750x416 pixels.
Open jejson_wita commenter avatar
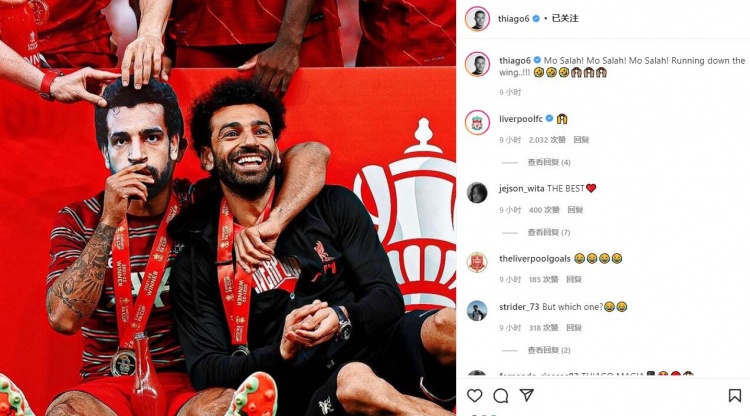[477, 192]
